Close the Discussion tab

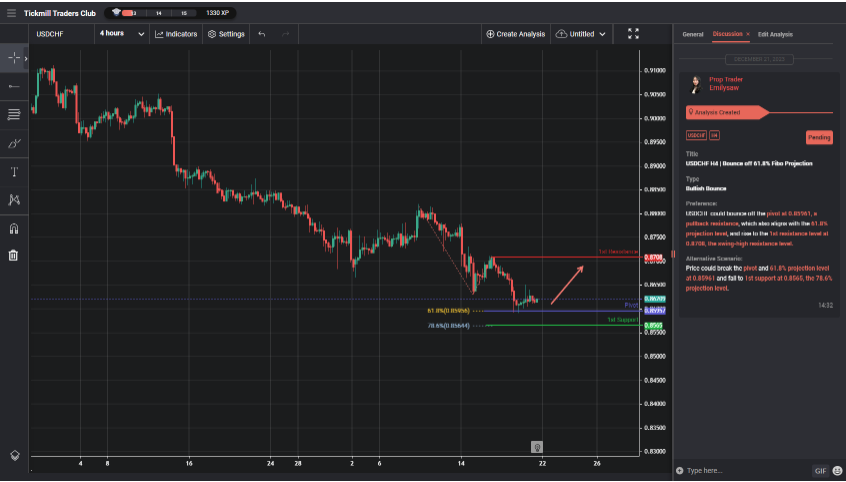click(x=748, y=34)
